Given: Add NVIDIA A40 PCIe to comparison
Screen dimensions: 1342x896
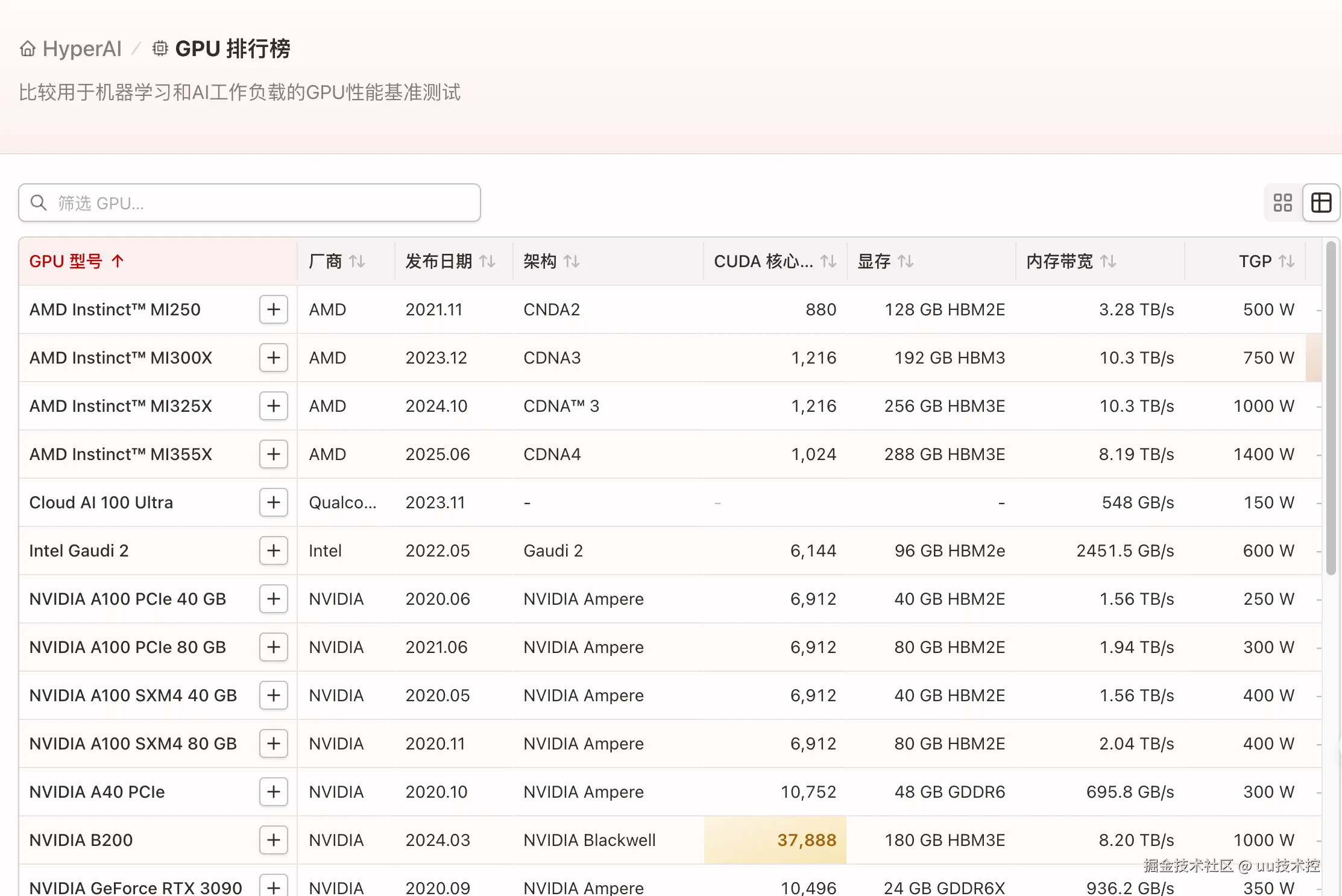Looking at the screenshot, I should pyautogui.click(x=273, y=792).
